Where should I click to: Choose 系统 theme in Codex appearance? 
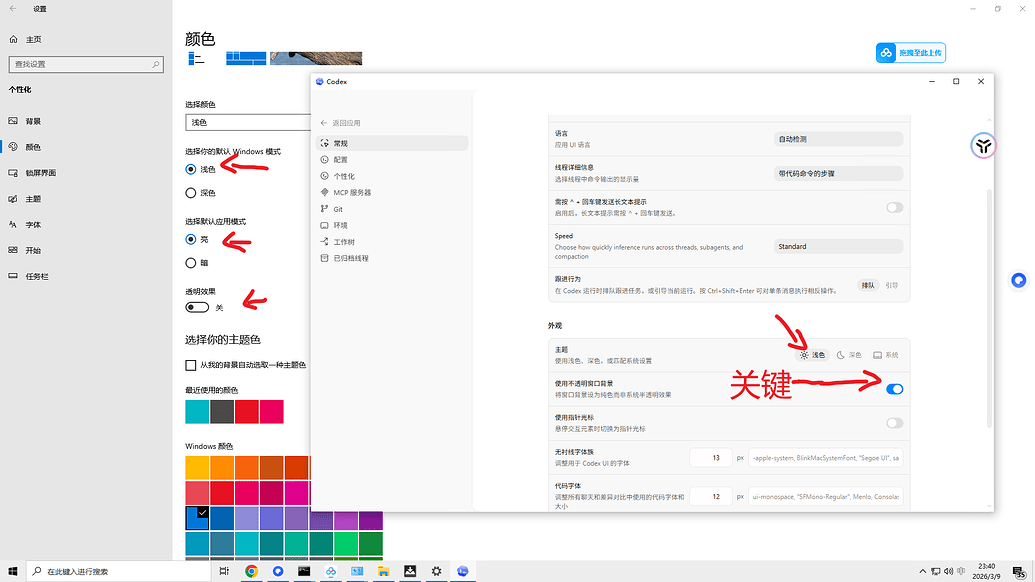pyautogui.click(x=886, y=355)
